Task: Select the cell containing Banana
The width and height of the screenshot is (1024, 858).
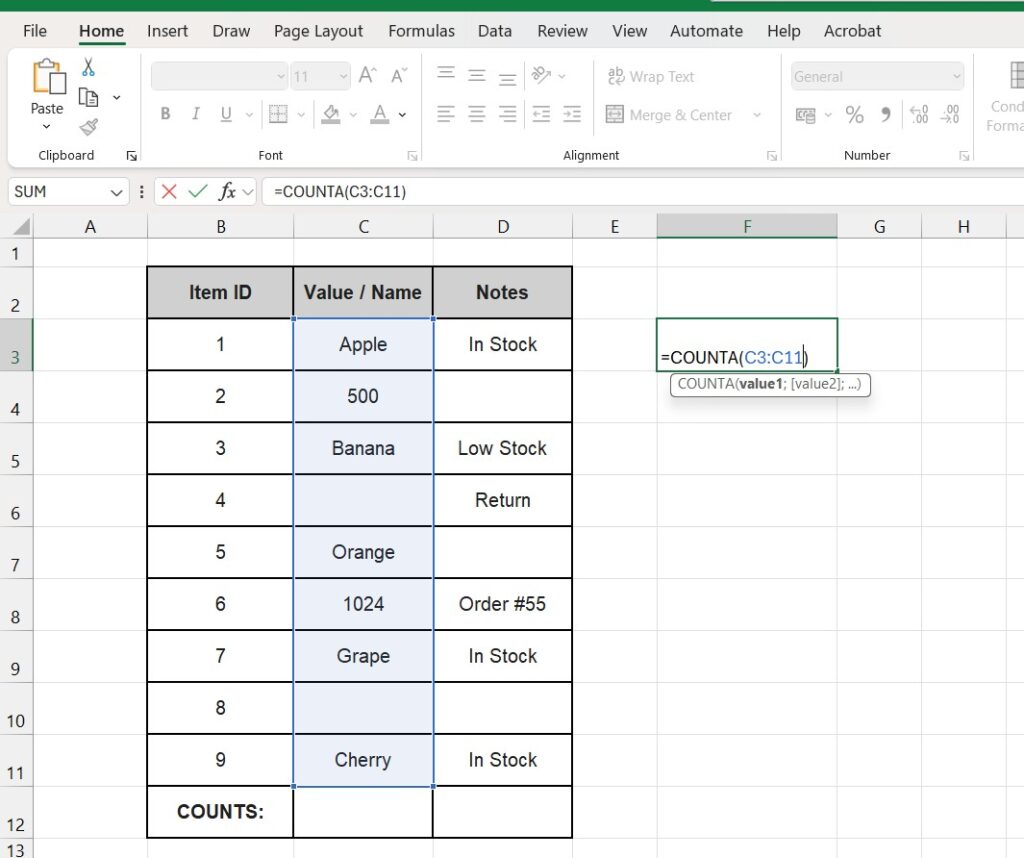Action: point(363,448)
